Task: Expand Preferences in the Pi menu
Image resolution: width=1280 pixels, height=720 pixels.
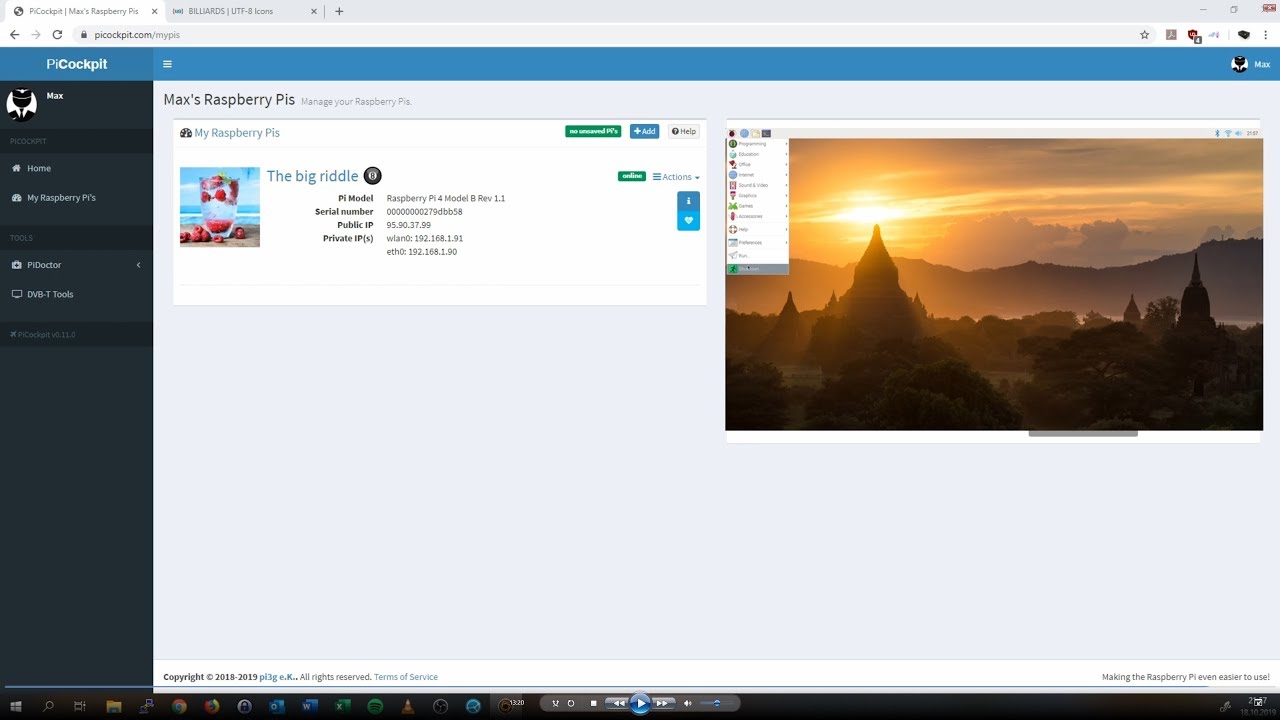Action: [x=758, y=242]
